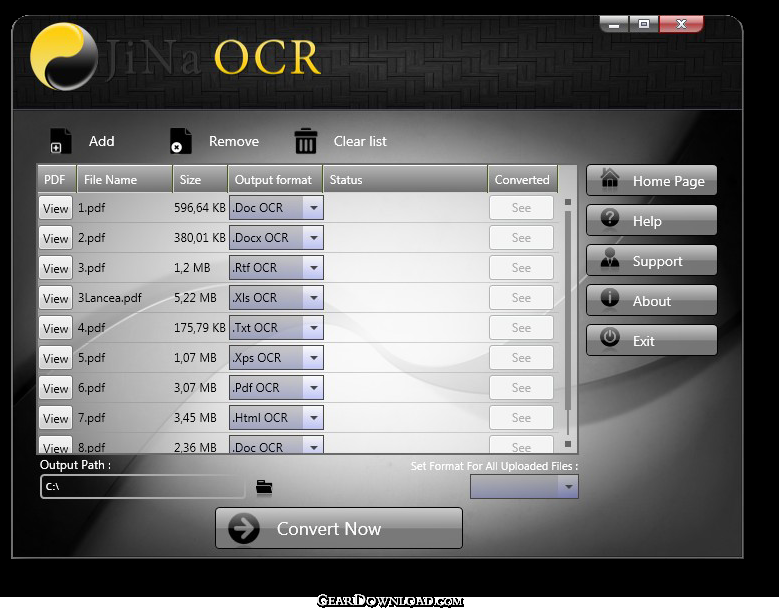Expand output format dropdown for 4.pdf
Image resolution: width=780 pixels, height=609 pixels.
[x=314, y=328]
